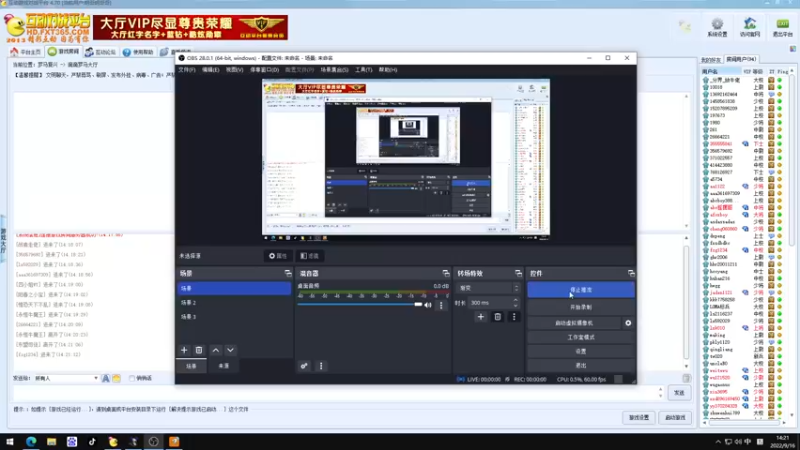Switch to Room Users tab
This screenshot has width=800, height=450.
click(741, 59)
